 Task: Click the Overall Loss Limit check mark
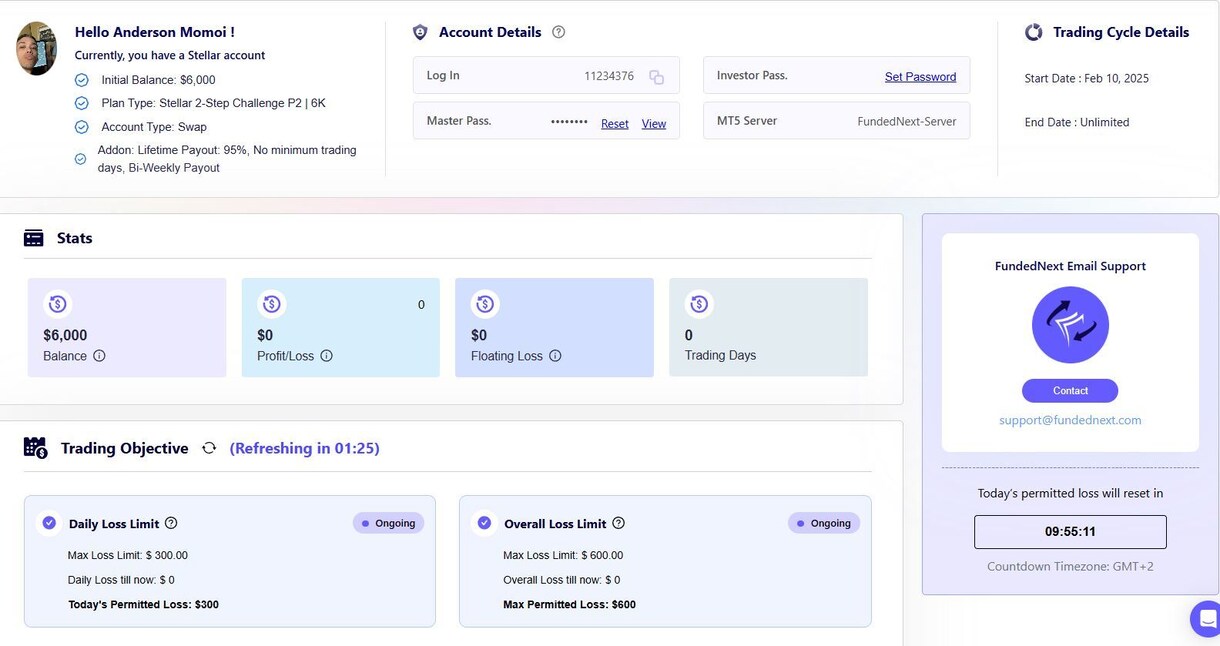484,523
